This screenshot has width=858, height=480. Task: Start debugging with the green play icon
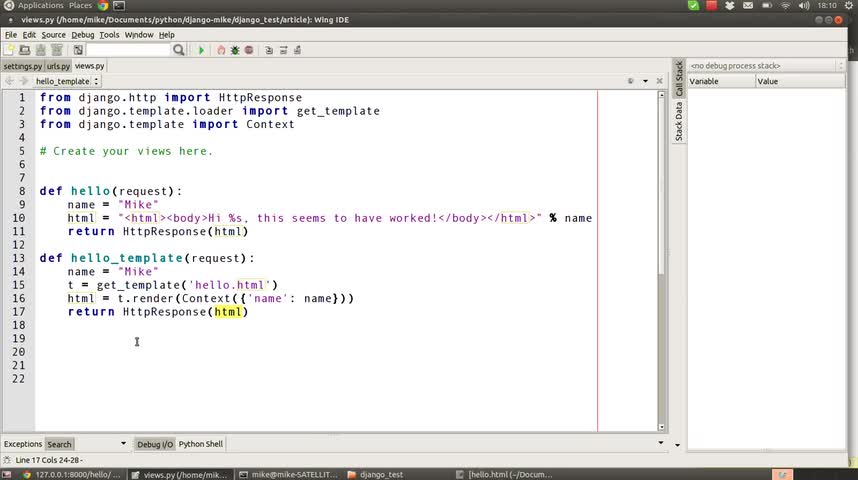201,50
